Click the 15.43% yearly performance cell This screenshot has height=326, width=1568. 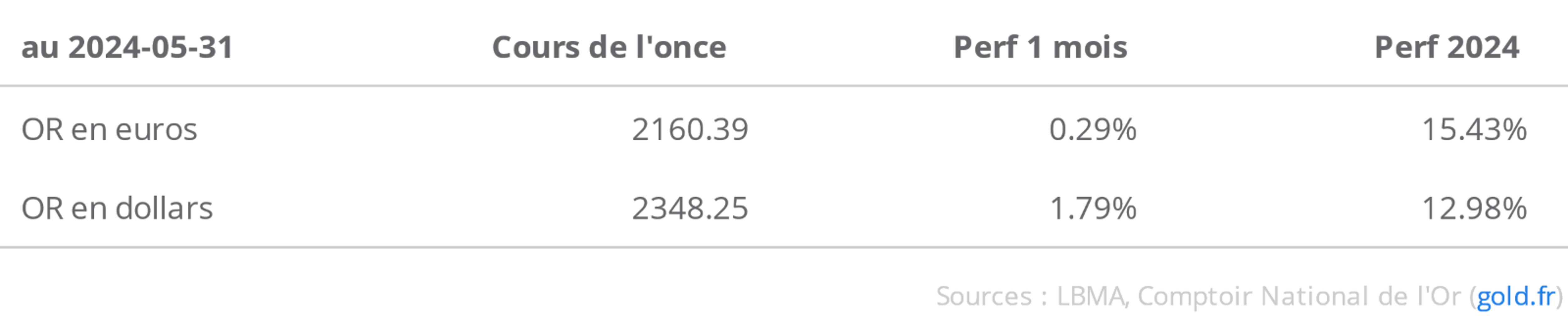point(1474,130)
